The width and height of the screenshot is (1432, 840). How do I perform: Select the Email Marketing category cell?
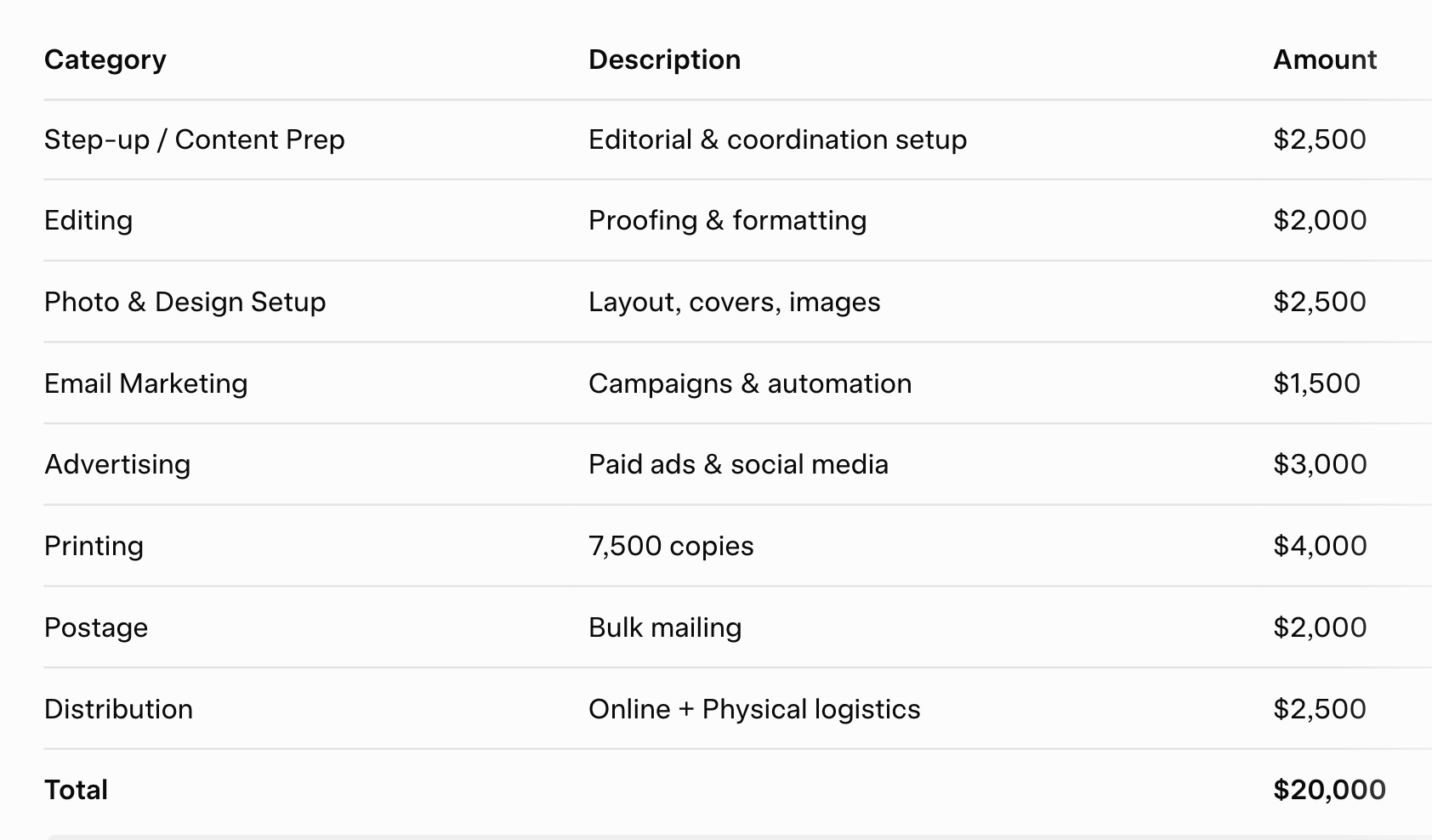point(145,383)
